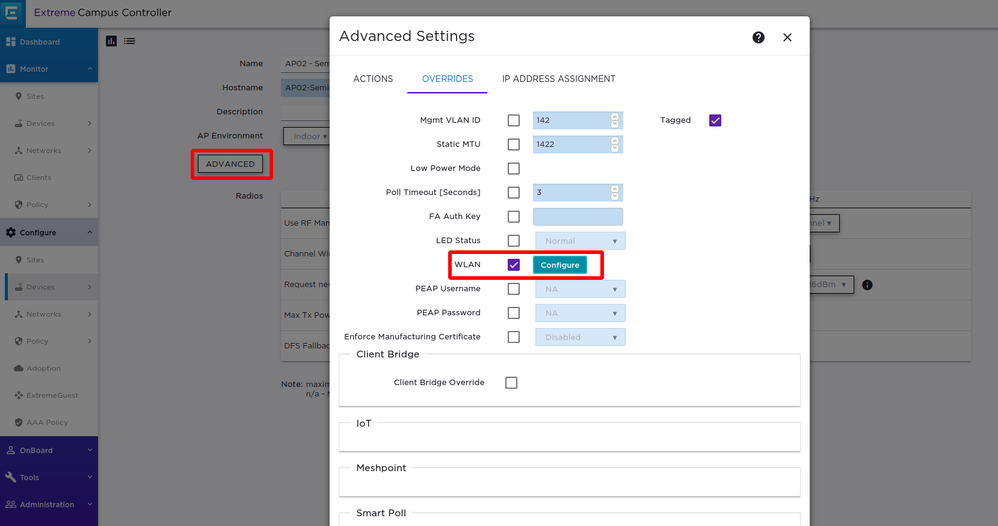Select Sites under Monitor
The image size is (998, 526).
pyautogui.click(x=49, y=96)
